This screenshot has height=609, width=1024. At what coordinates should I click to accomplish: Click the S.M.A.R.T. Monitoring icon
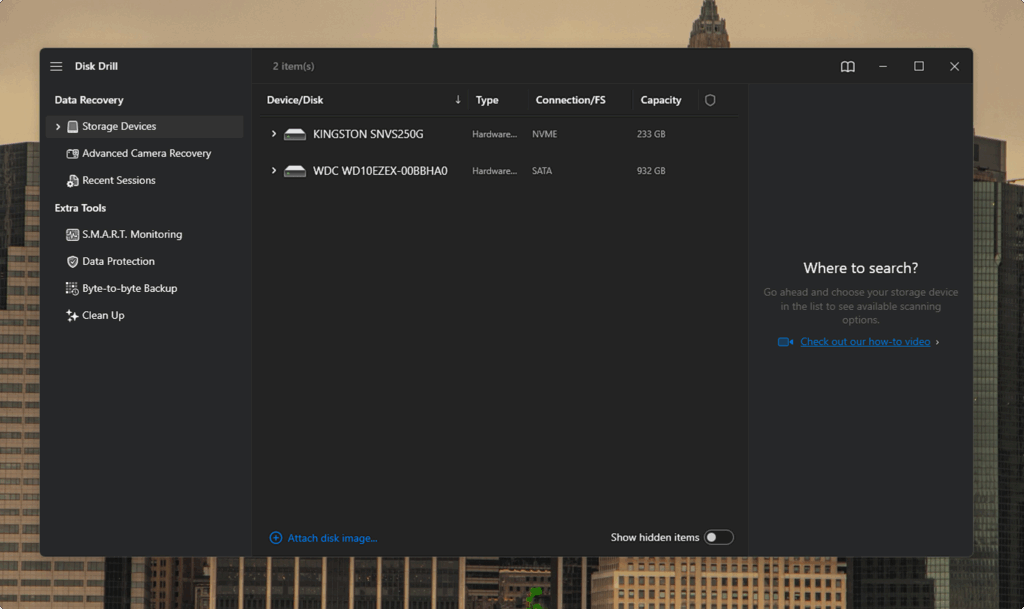[x=72, y=234]
